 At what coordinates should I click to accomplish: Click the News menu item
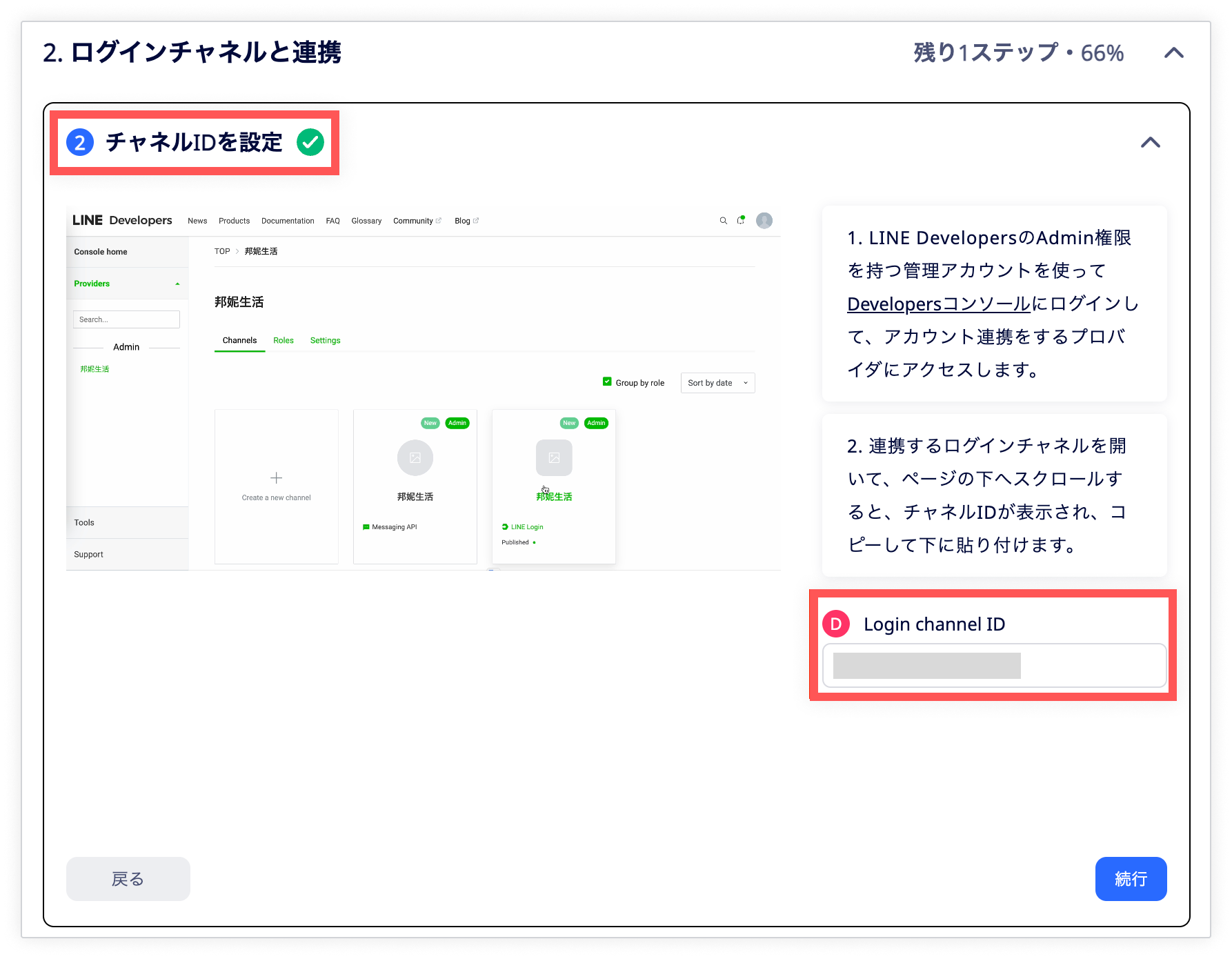(x=197, y=221)
